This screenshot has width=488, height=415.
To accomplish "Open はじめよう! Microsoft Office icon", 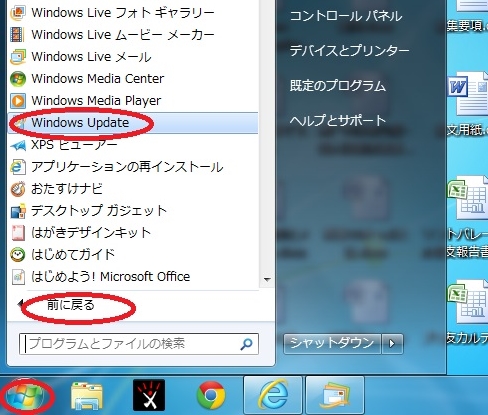I will 18,277.
